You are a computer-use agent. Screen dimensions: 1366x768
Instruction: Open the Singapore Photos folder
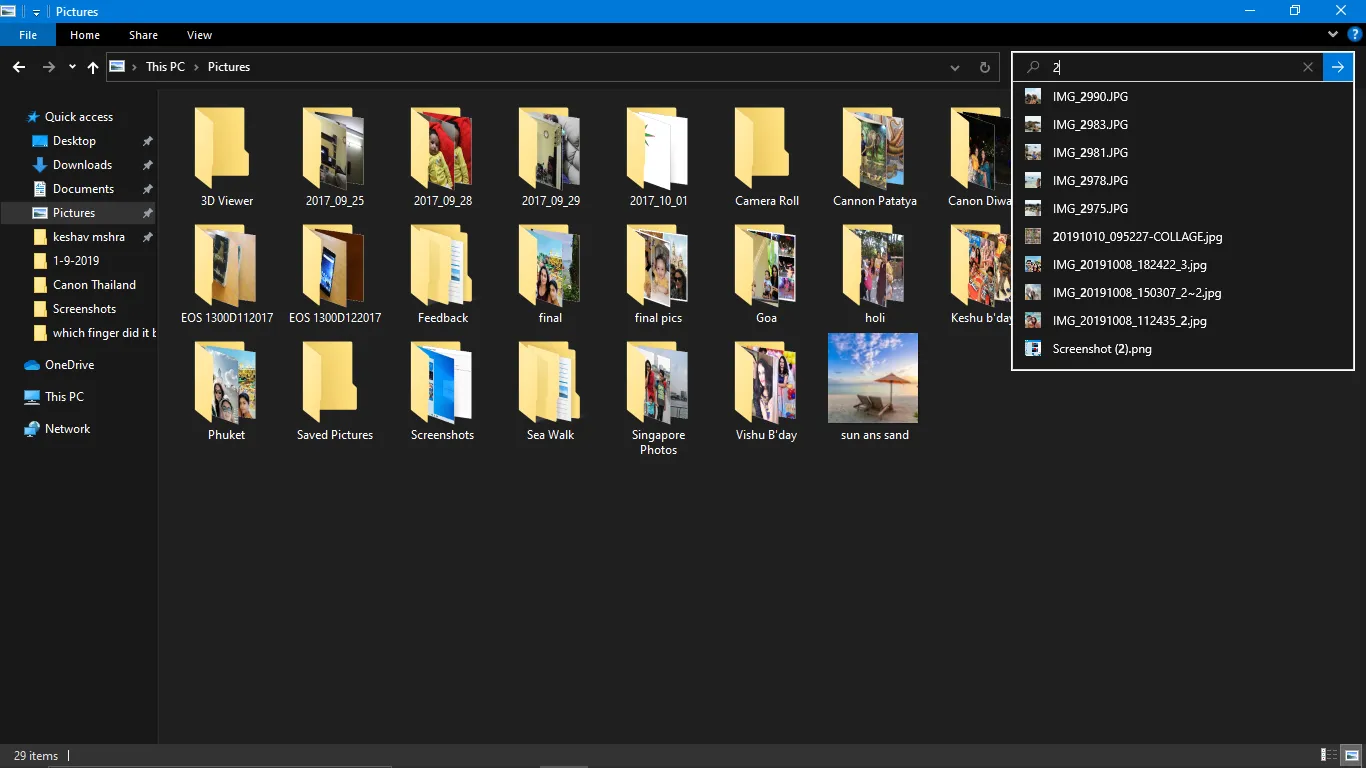point(659,398)
